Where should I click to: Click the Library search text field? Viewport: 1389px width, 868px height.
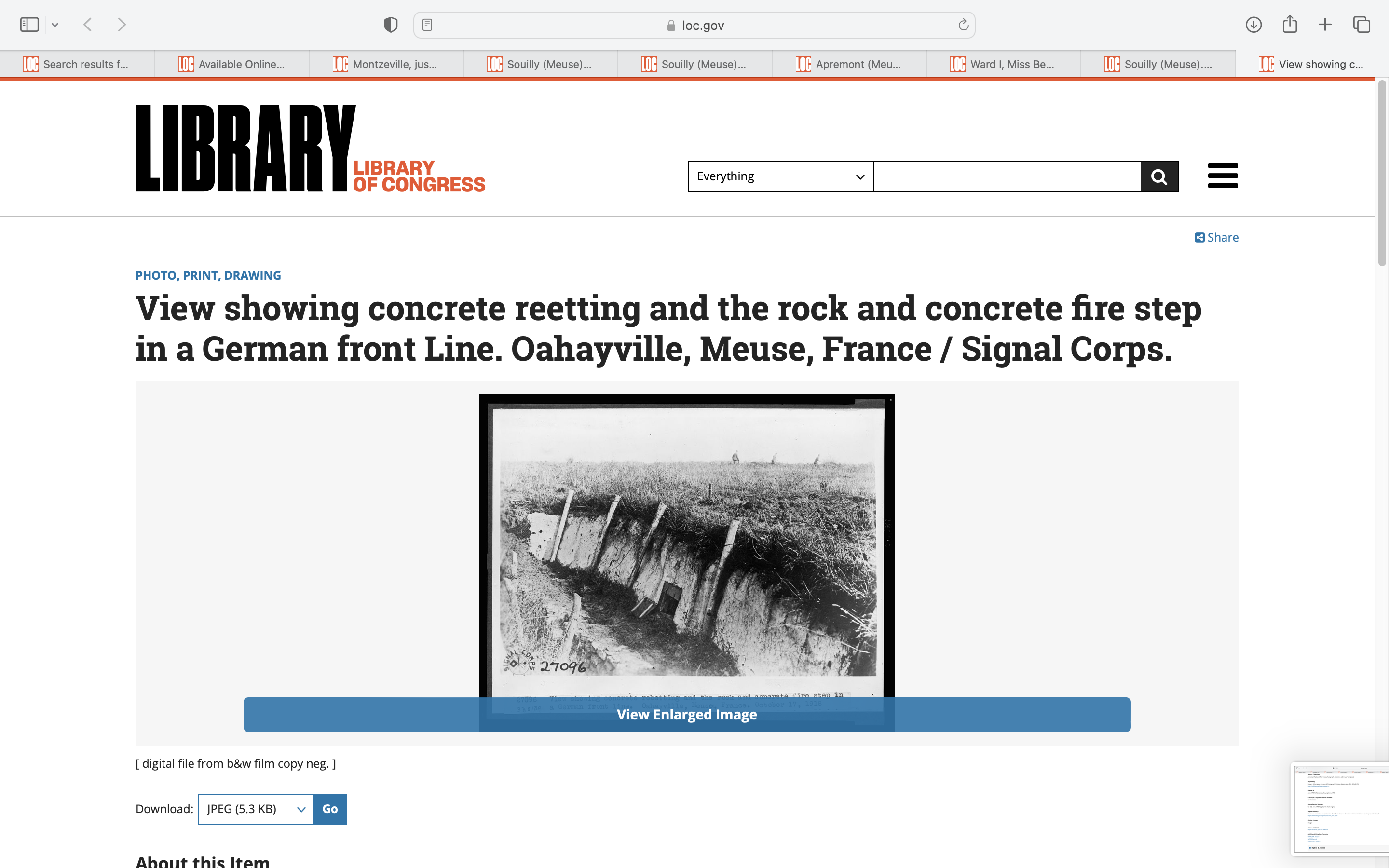pyautogui.click(x=1007, y=177)
